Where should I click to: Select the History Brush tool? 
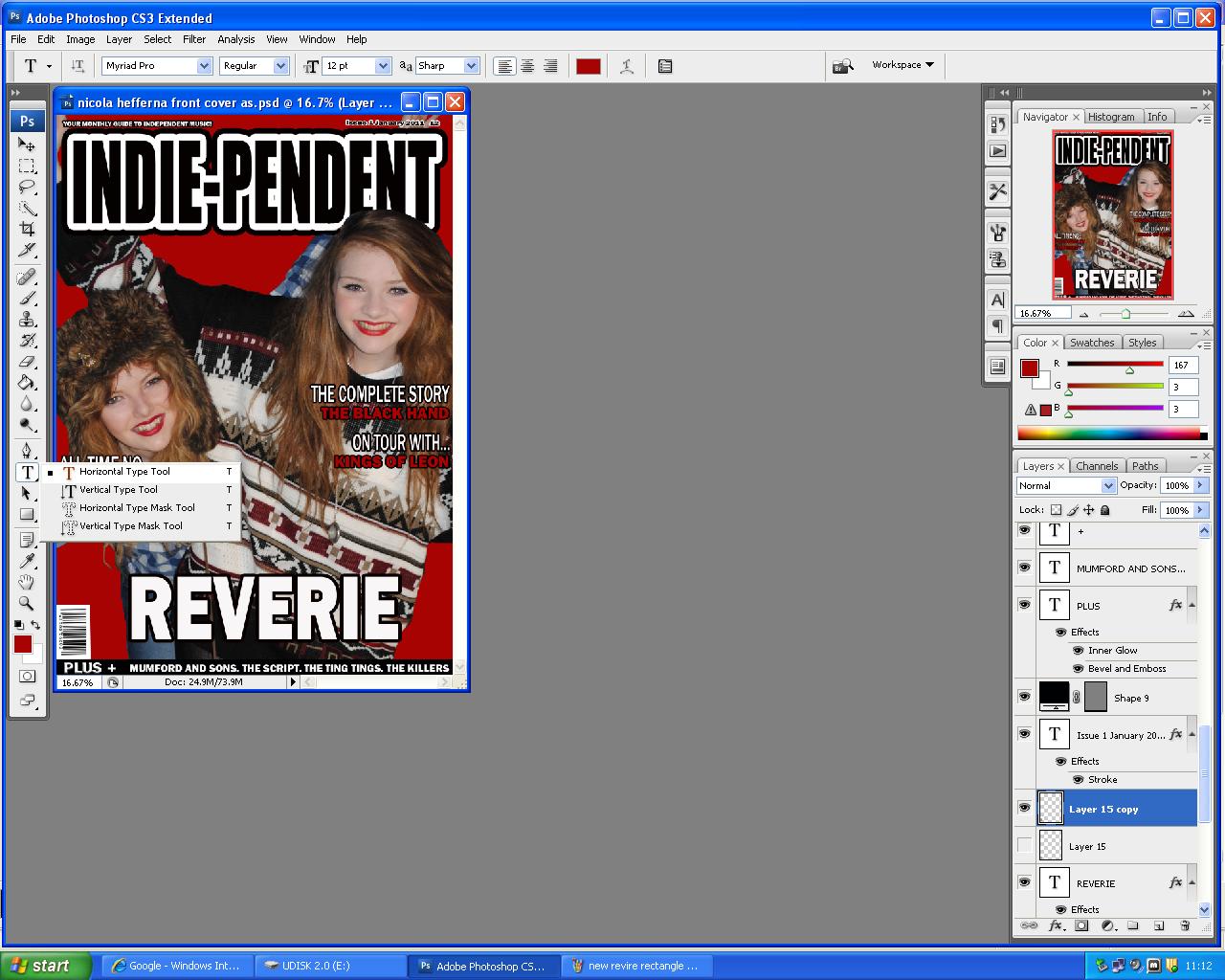pyautogui.click(x=27, y=341)
